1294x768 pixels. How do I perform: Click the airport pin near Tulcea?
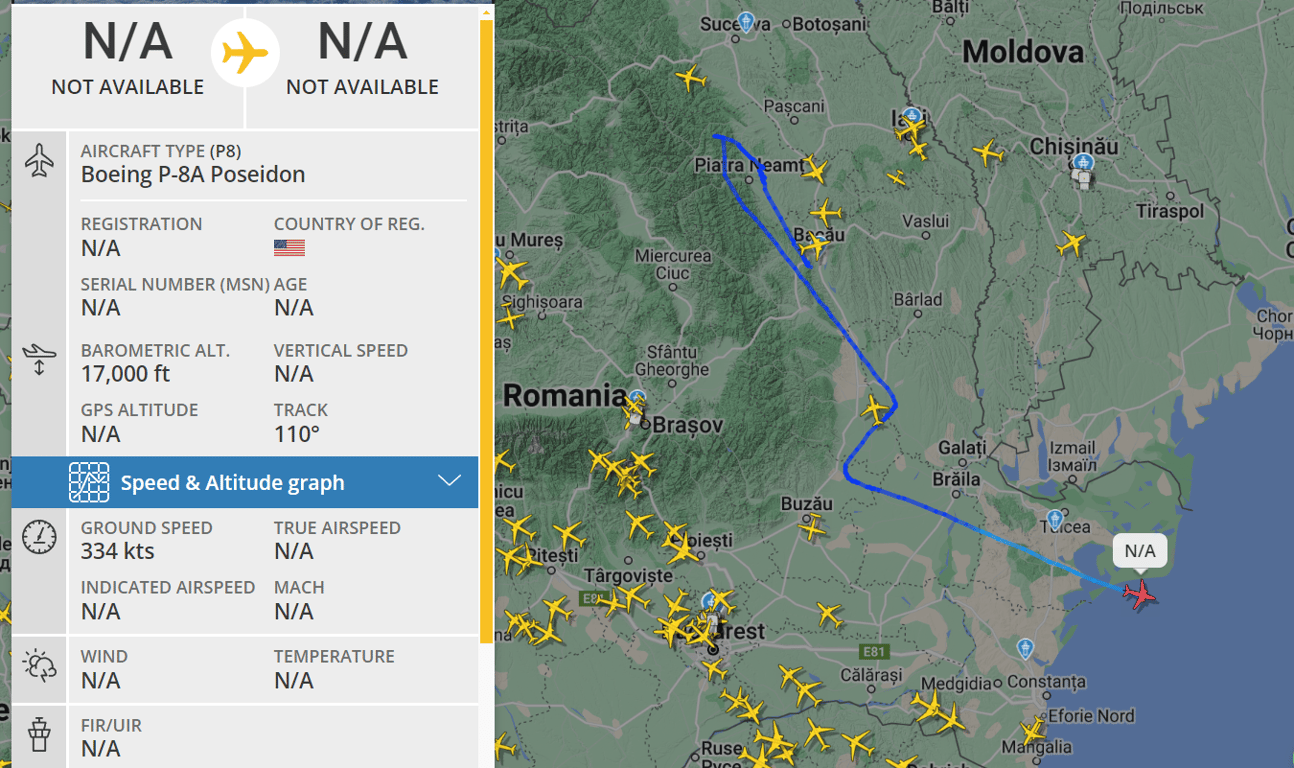1054,520
